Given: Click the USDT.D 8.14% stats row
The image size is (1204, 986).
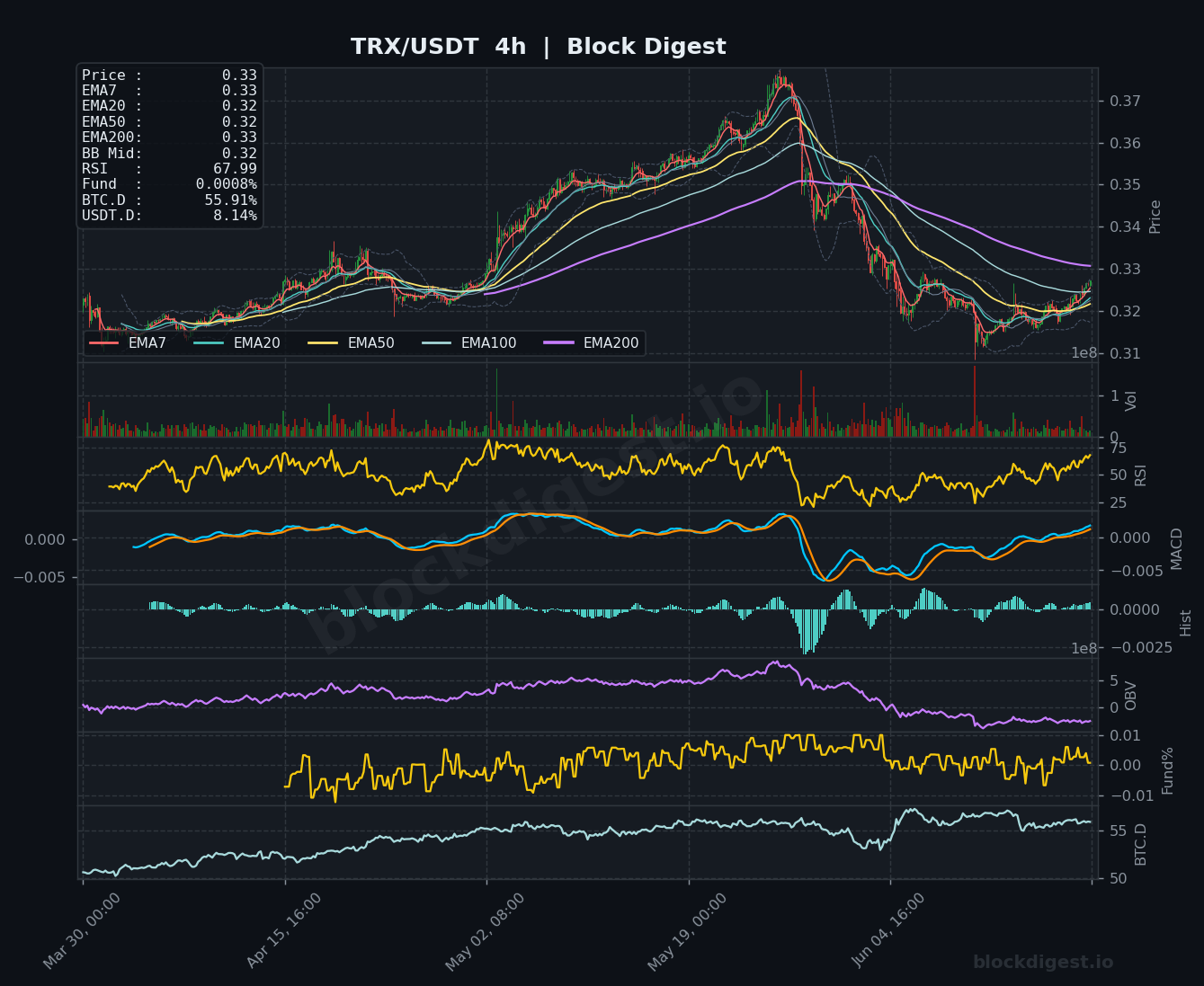Looking at the screenshot, I should tap(169, 216).
